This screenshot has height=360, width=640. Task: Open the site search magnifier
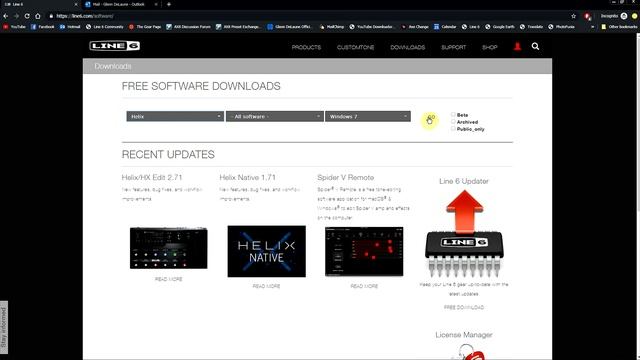click(535, 47)
